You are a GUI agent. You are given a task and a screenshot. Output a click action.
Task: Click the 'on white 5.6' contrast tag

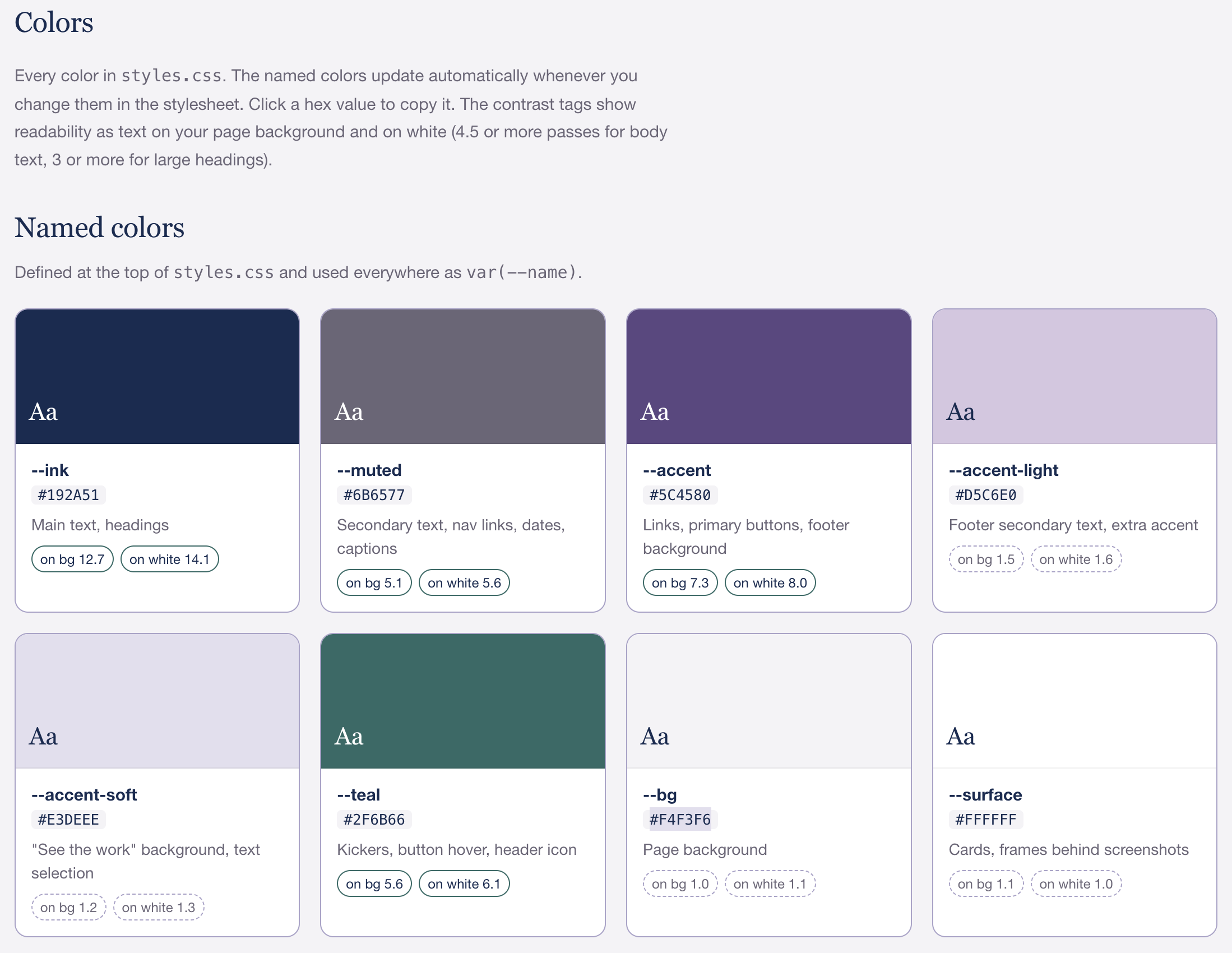[464, 583]
